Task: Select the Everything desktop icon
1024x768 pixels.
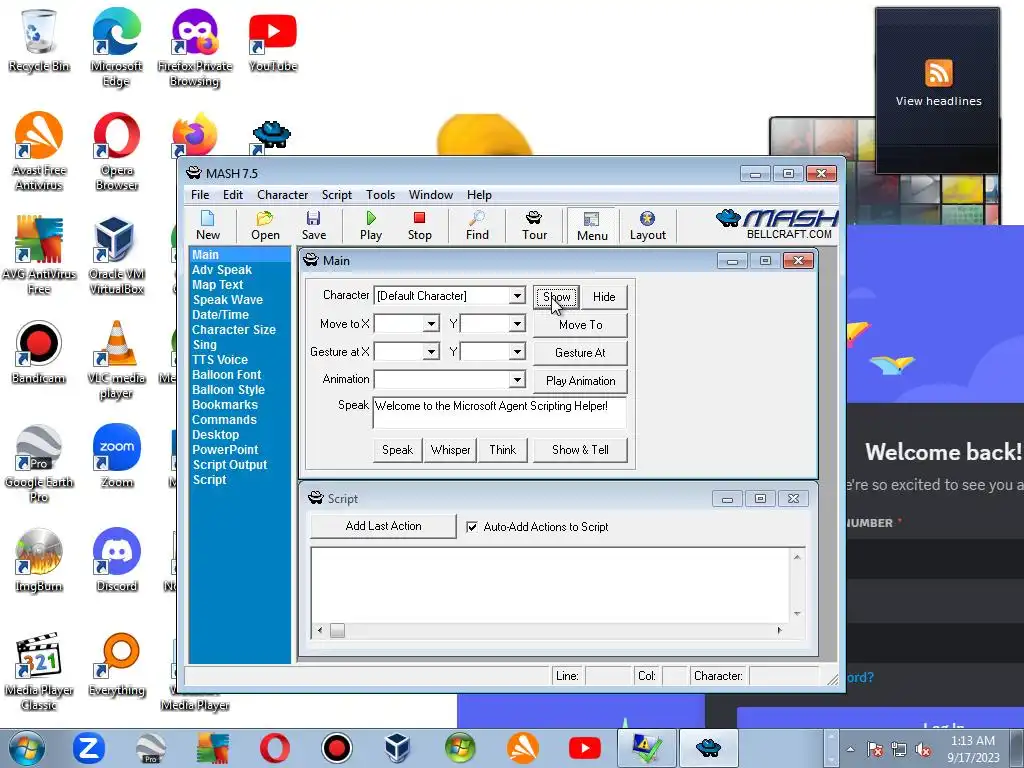Action: pos(116,665)
